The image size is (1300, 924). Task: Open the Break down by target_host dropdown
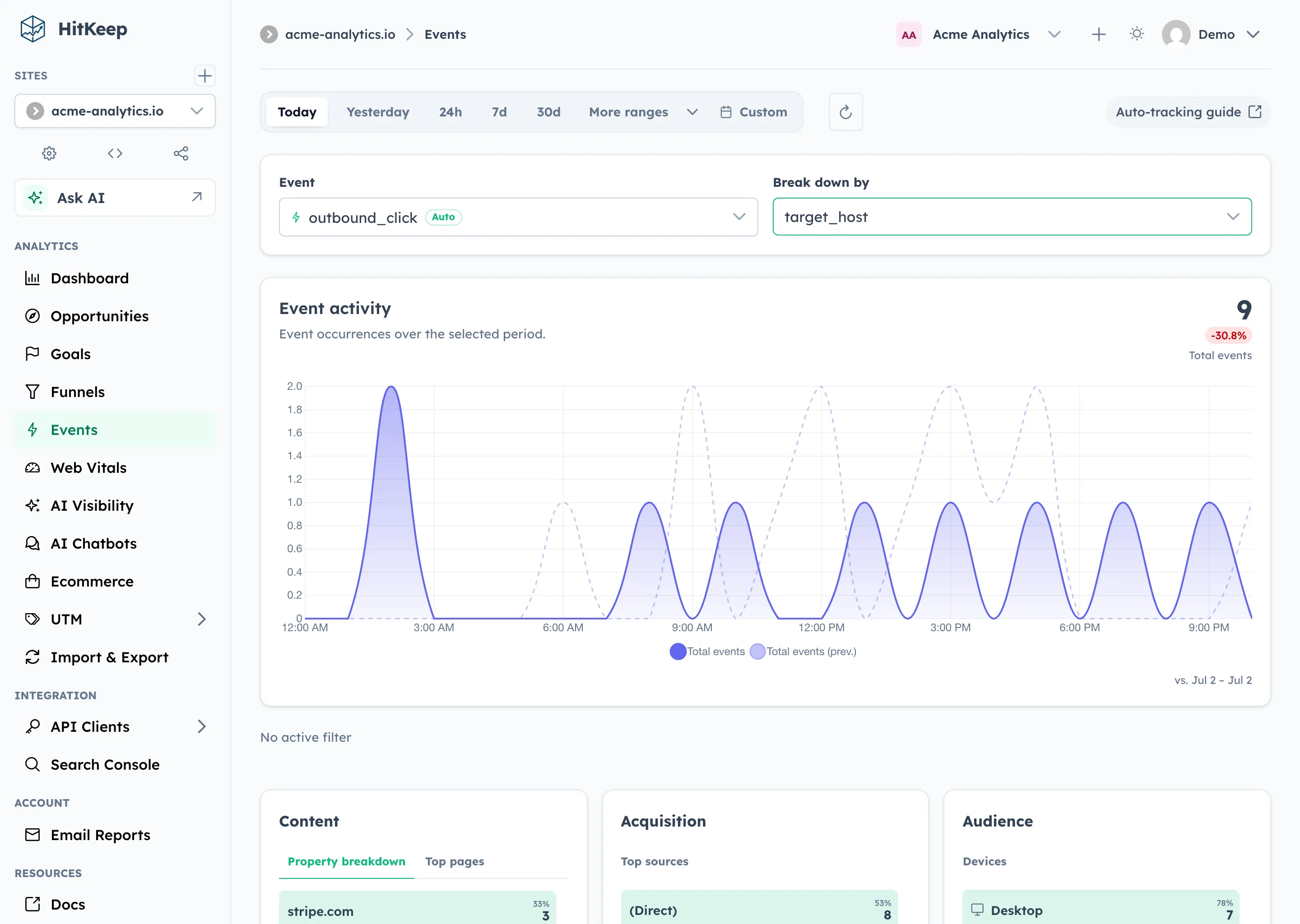pos(1012,217)
